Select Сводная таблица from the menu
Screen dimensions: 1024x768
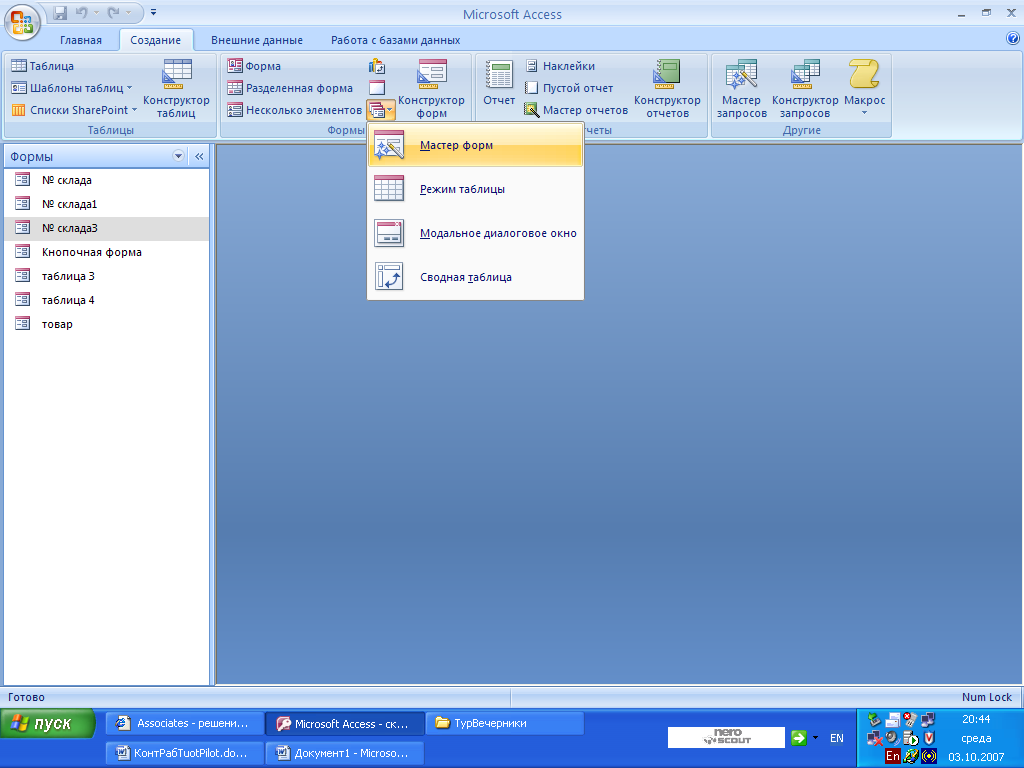[x=475, y=277]
